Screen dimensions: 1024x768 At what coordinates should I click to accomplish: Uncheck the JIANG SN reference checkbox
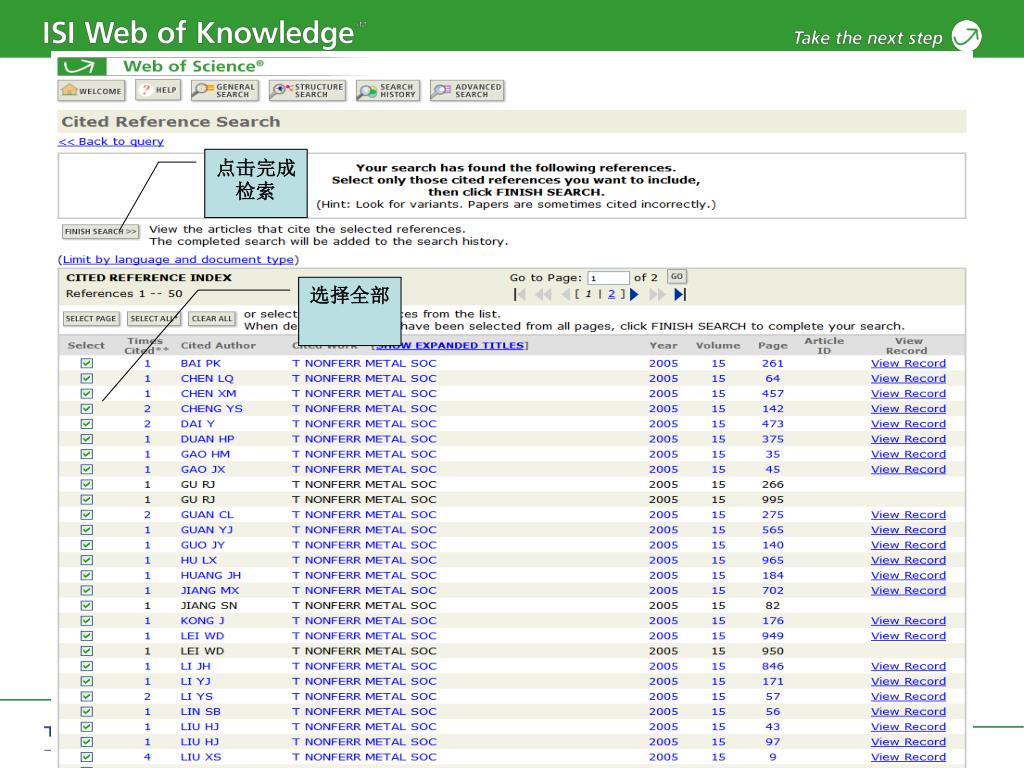coord(87,605)
